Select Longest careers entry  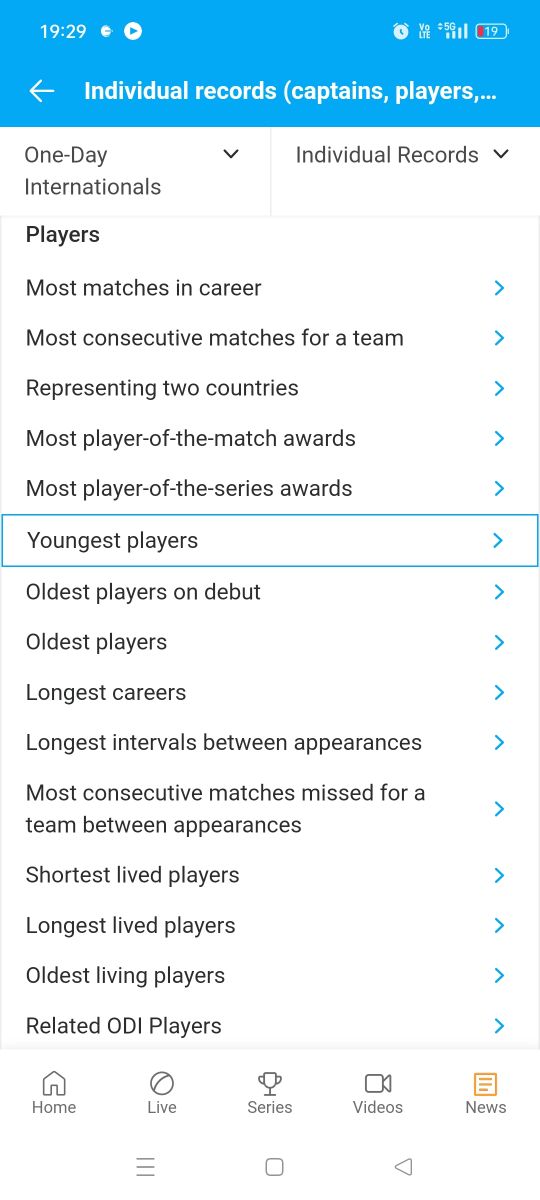click(x=270, y=692)
